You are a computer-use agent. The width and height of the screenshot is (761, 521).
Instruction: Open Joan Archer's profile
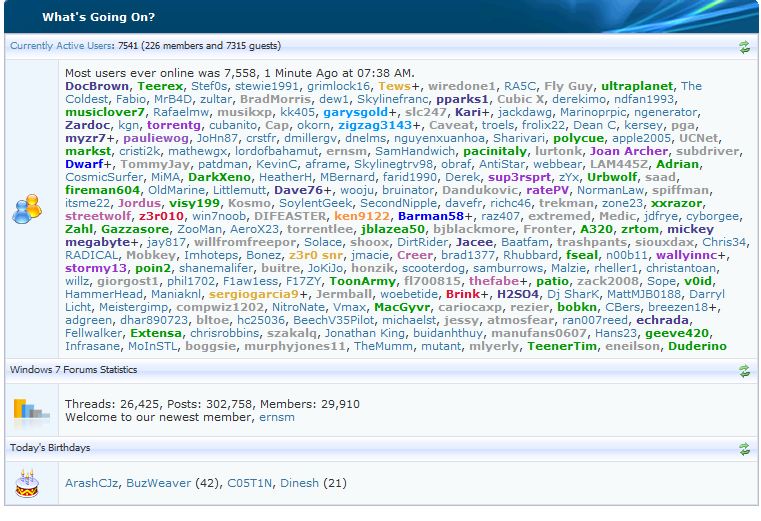pyautogui.click(x=629, y=151)
